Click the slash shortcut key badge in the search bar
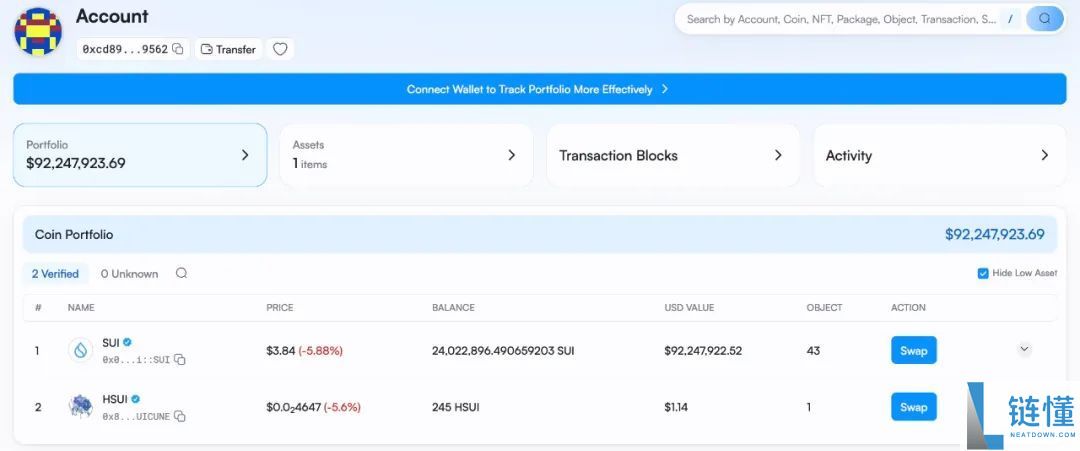 (1010, 19)
